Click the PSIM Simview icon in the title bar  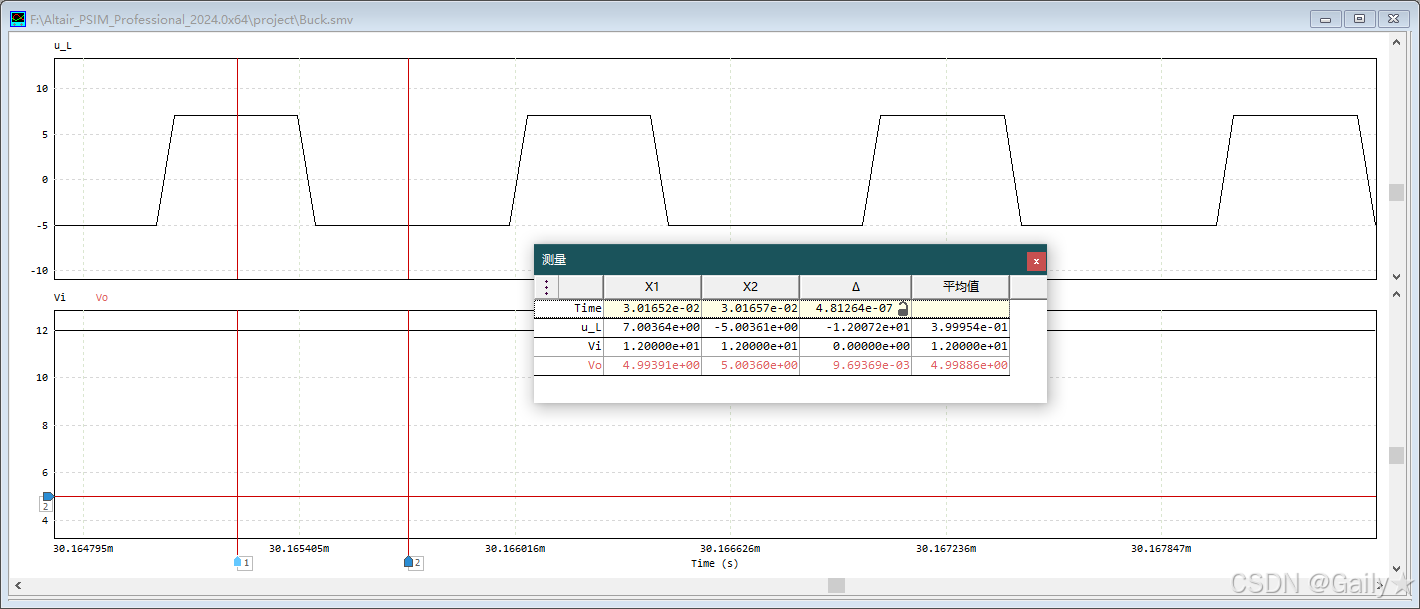click(18, 19)
